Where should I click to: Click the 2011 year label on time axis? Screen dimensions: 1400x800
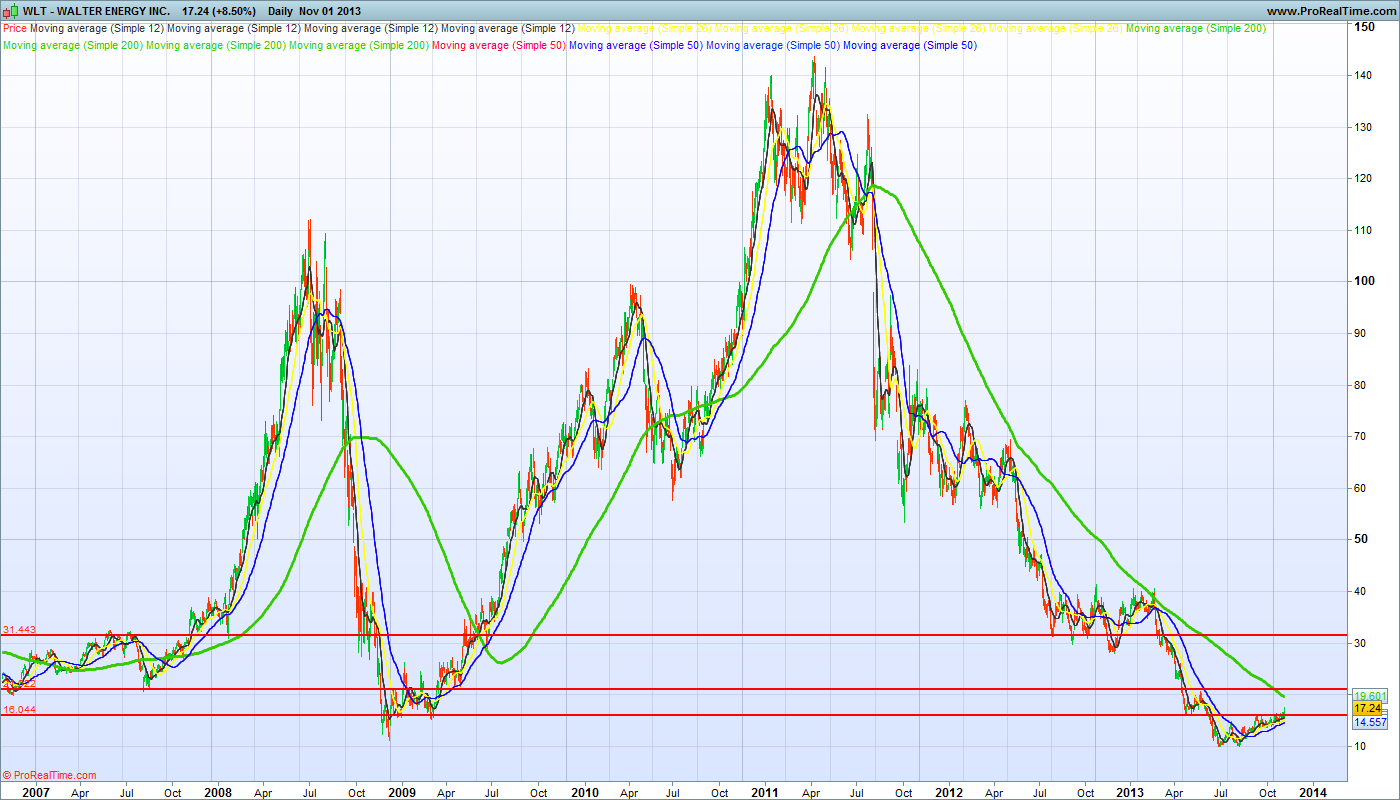pos(766,792)
